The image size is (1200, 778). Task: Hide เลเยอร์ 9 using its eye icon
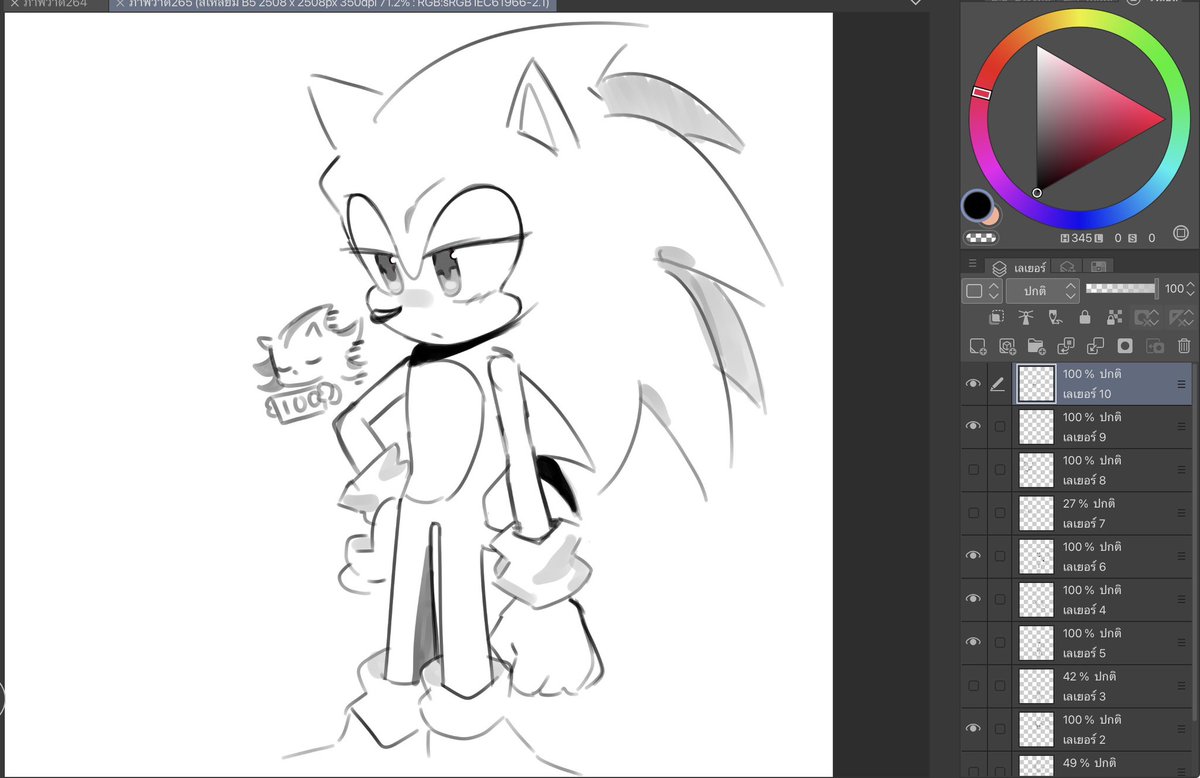point(973,426)
